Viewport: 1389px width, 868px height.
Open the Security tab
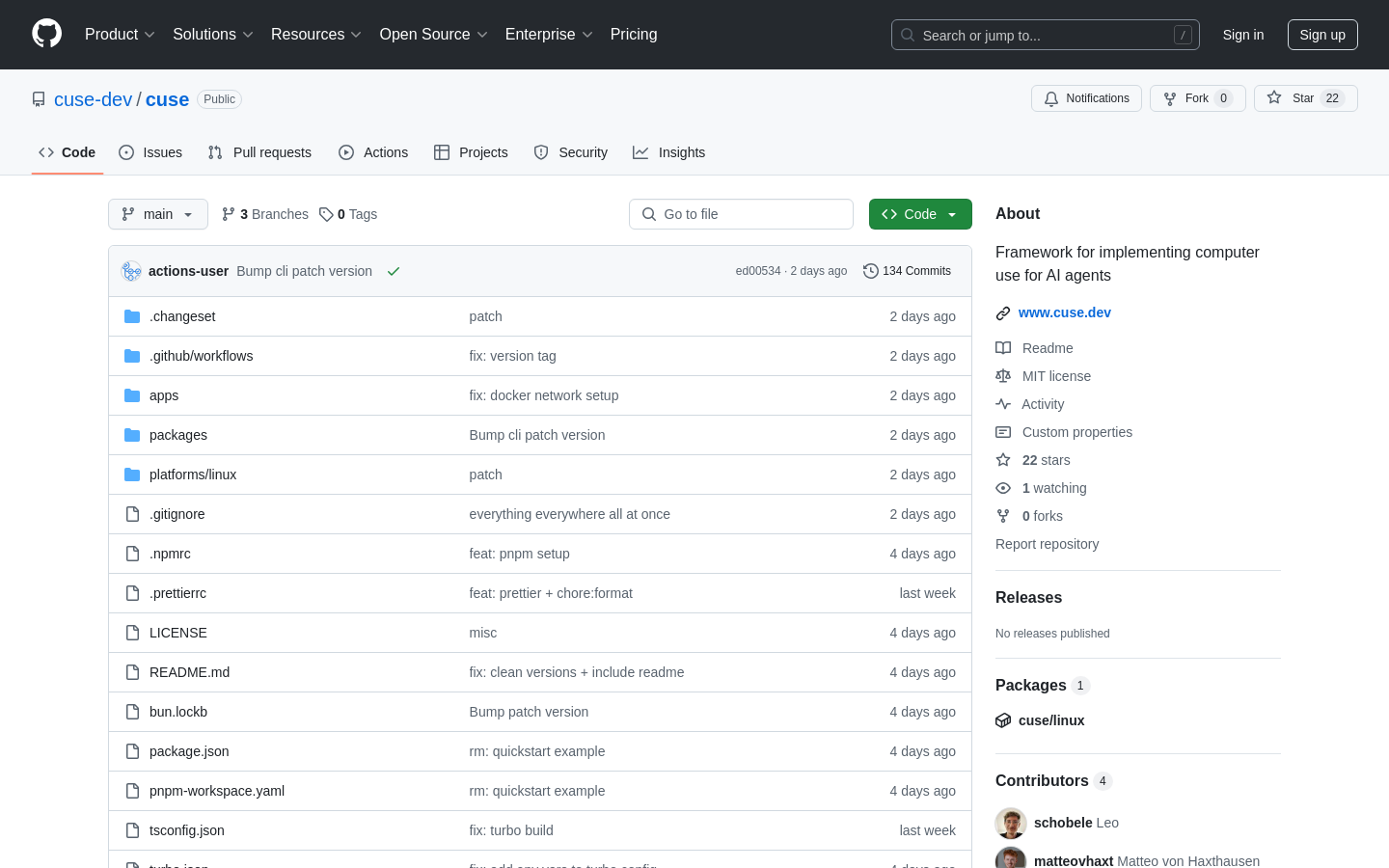click(571, 152)
